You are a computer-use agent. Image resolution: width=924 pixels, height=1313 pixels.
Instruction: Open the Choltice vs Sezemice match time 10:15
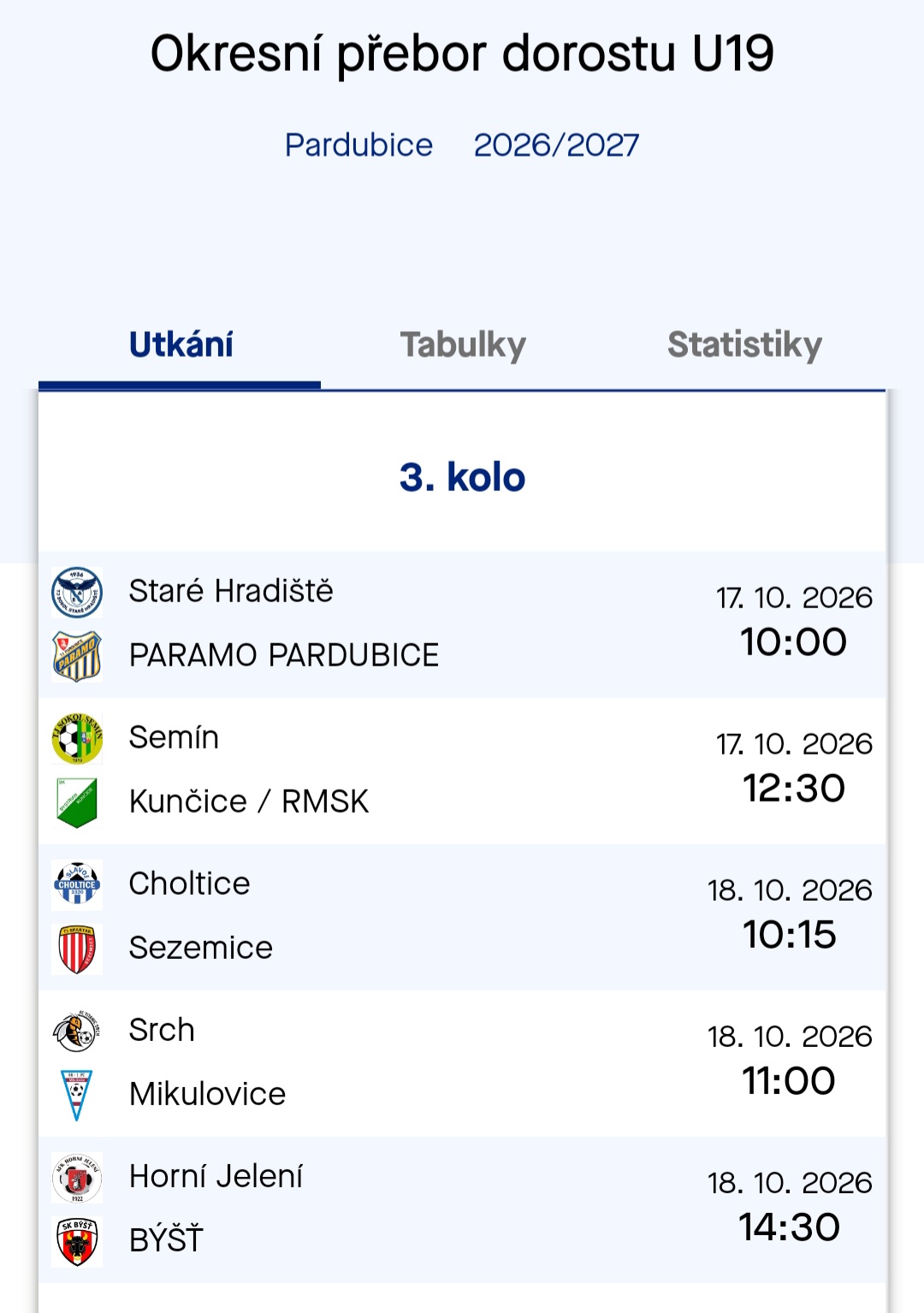click(790, 935)
